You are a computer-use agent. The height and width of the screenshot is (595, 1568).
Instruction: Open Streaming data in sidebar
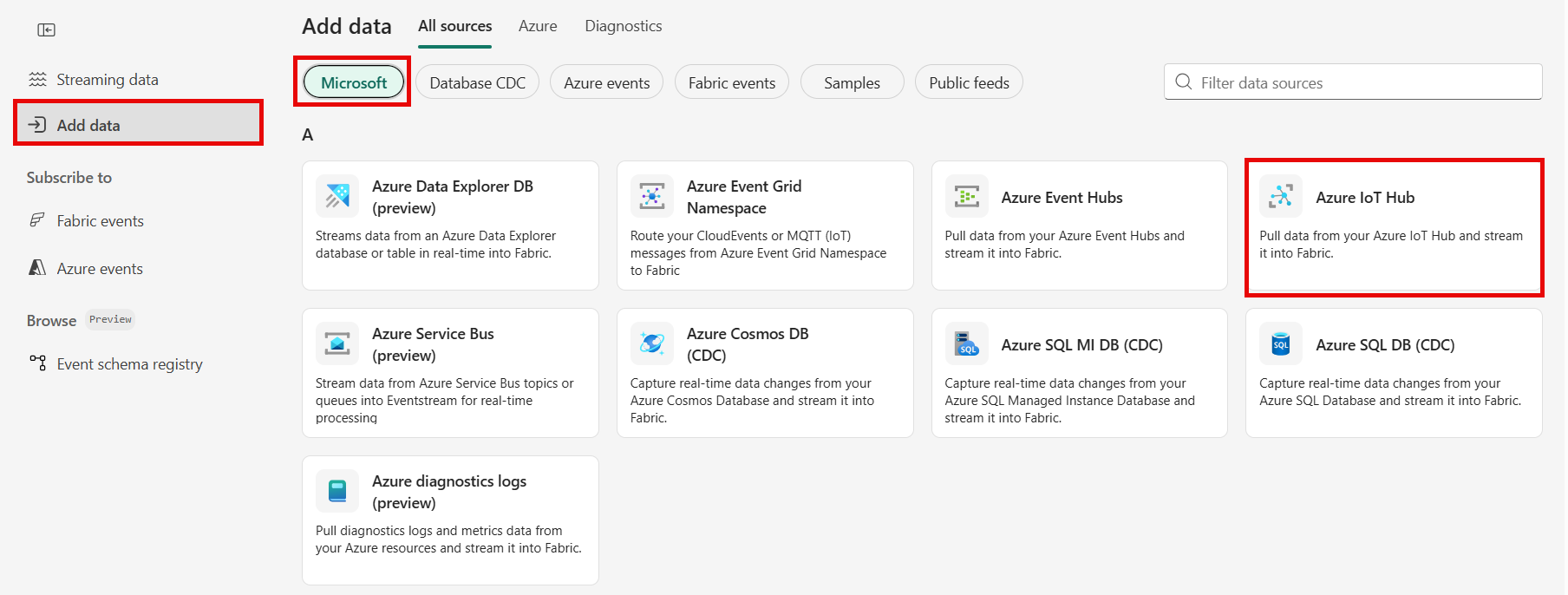pos(107,80)
